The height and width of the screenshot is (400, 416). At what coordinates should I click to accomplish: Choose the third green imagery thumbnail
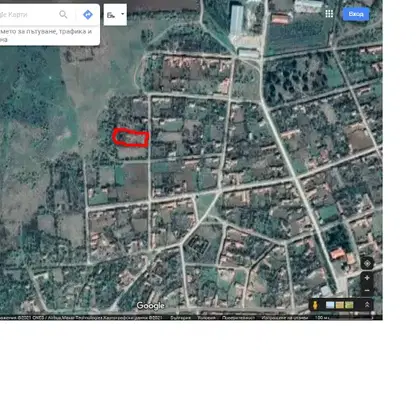[x=349, y=305]
